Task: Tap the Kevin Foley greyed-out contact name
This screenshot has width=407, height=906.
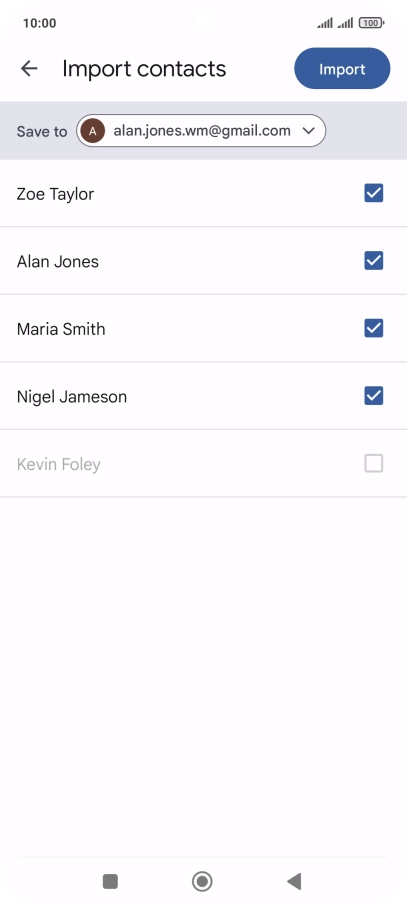Action: (58, 465)
